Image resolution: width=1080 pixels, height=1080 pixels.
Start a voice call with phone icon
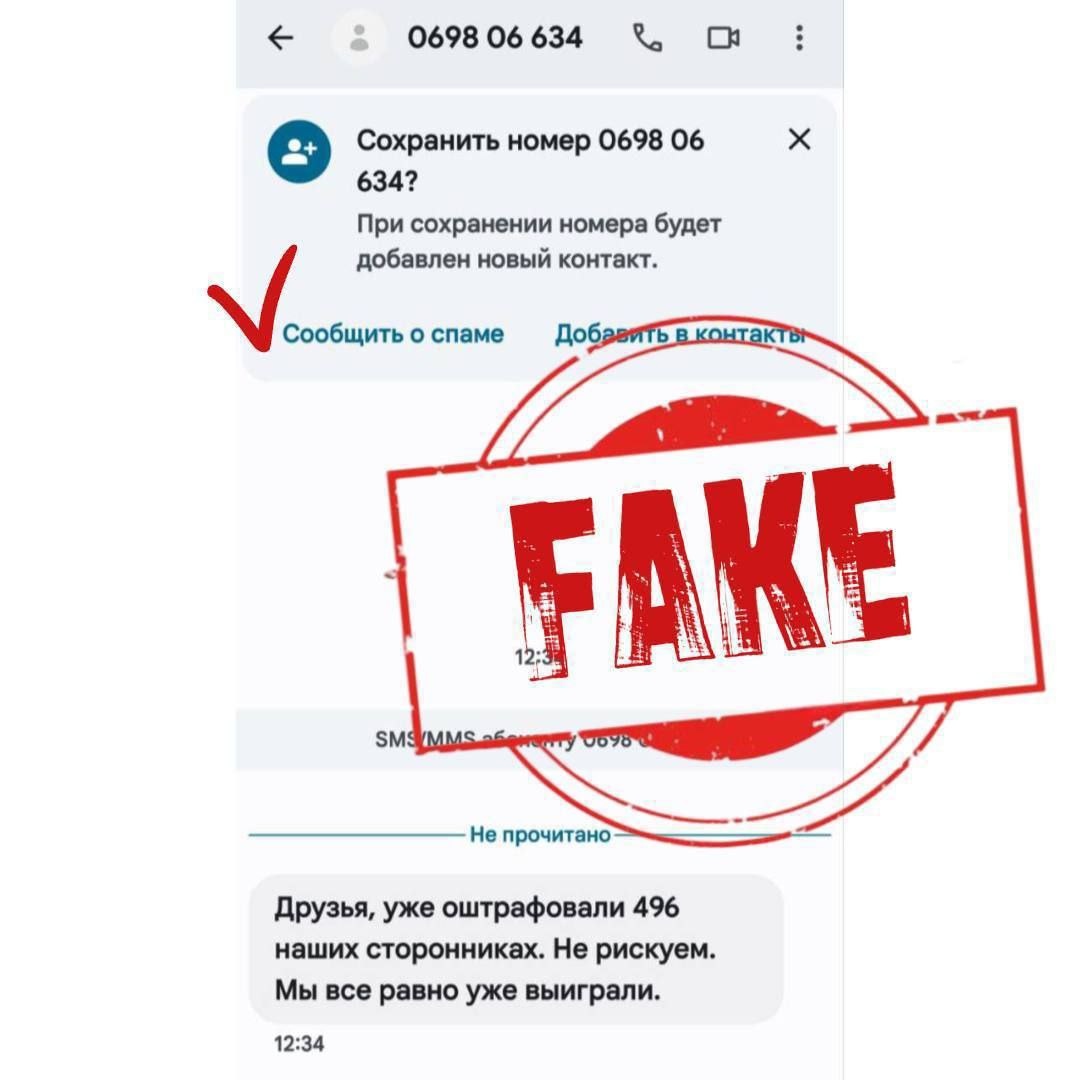click(647, 38)
